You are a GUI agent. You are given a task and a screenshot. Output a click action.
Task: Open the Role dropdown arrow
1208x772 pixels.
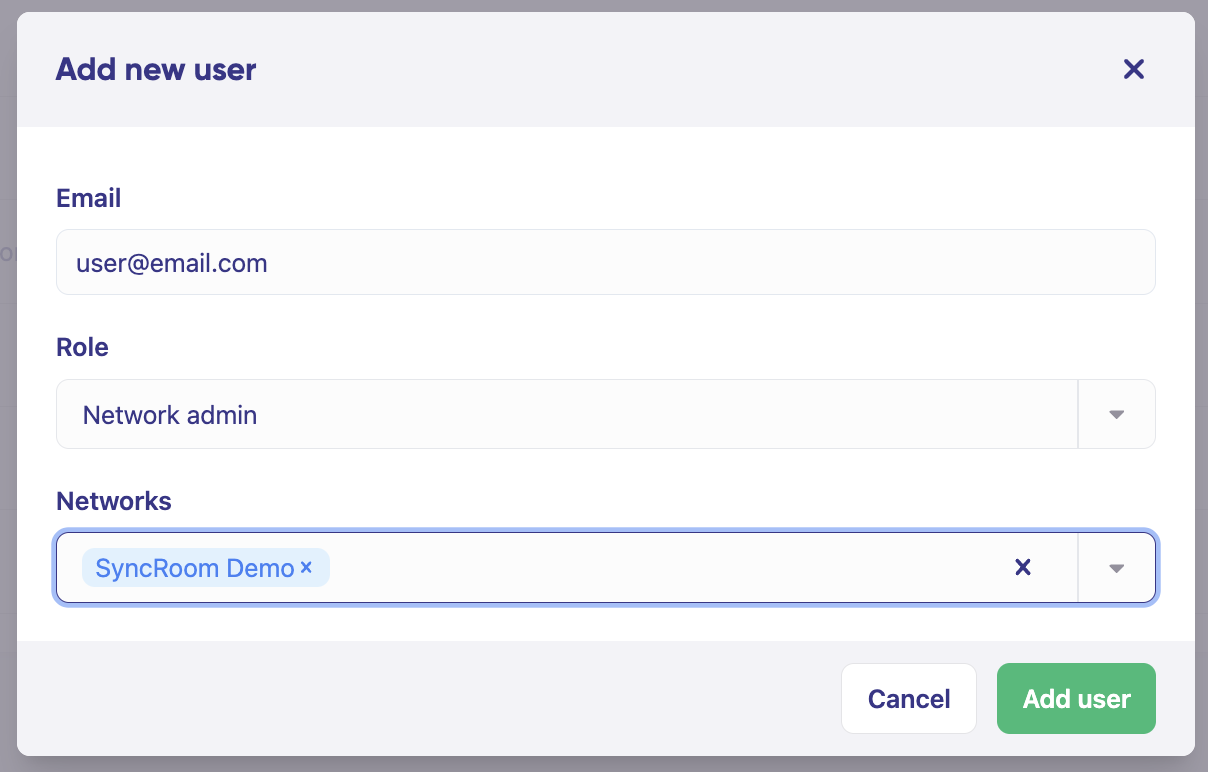(1117, 414)
